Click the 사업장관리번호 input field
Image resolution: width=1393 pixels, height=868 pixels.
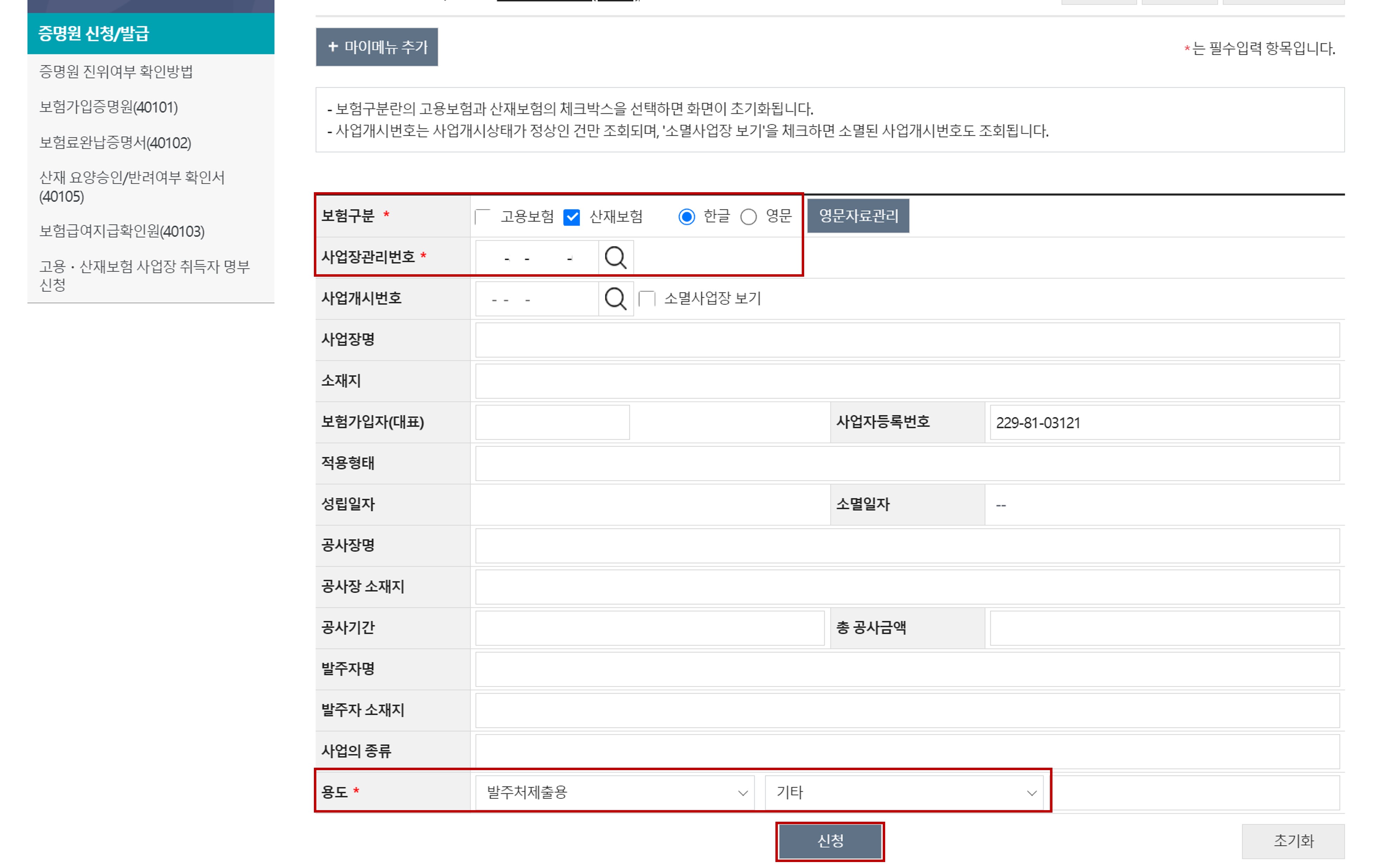pos(536,257)
